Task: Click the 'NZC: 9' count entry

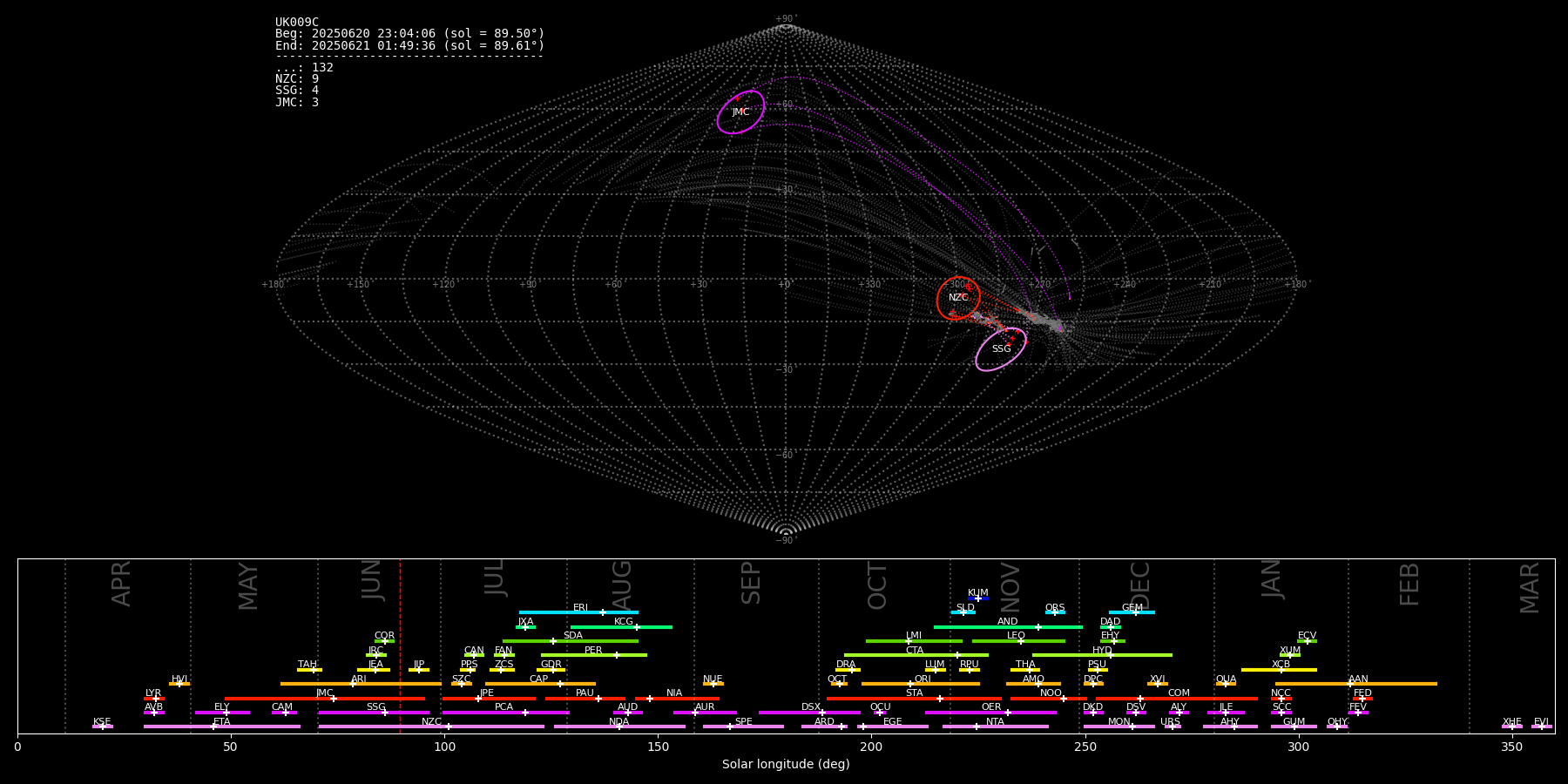Action: pos(297,78)
